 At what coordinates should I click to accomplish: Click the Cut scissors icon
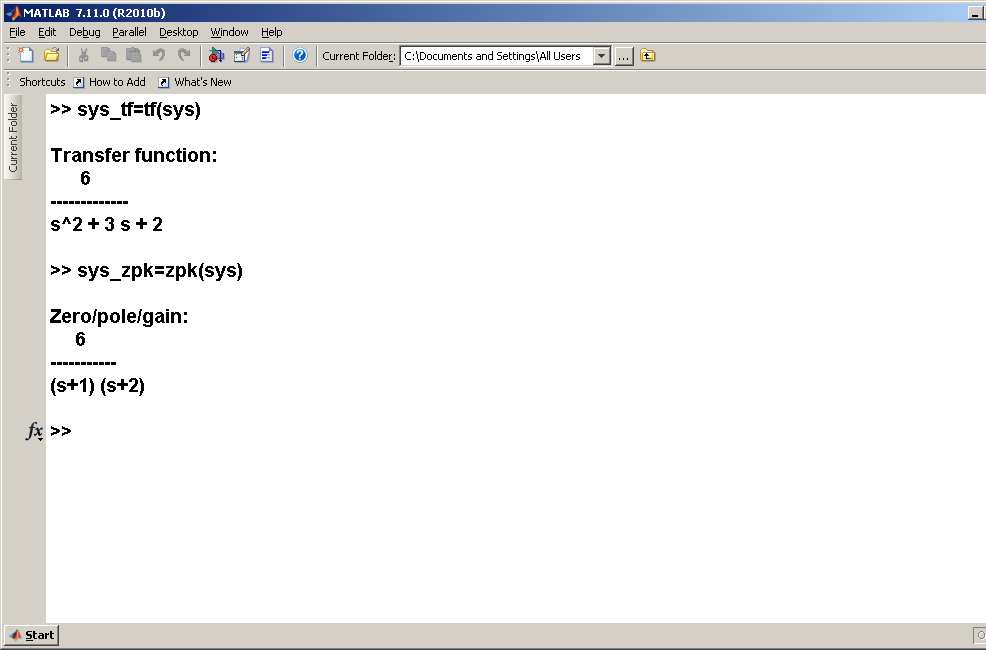point(83,55)
